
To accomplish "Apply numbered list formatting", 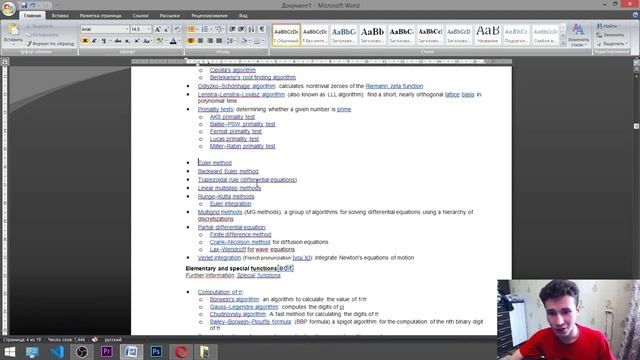I will 205,29.
